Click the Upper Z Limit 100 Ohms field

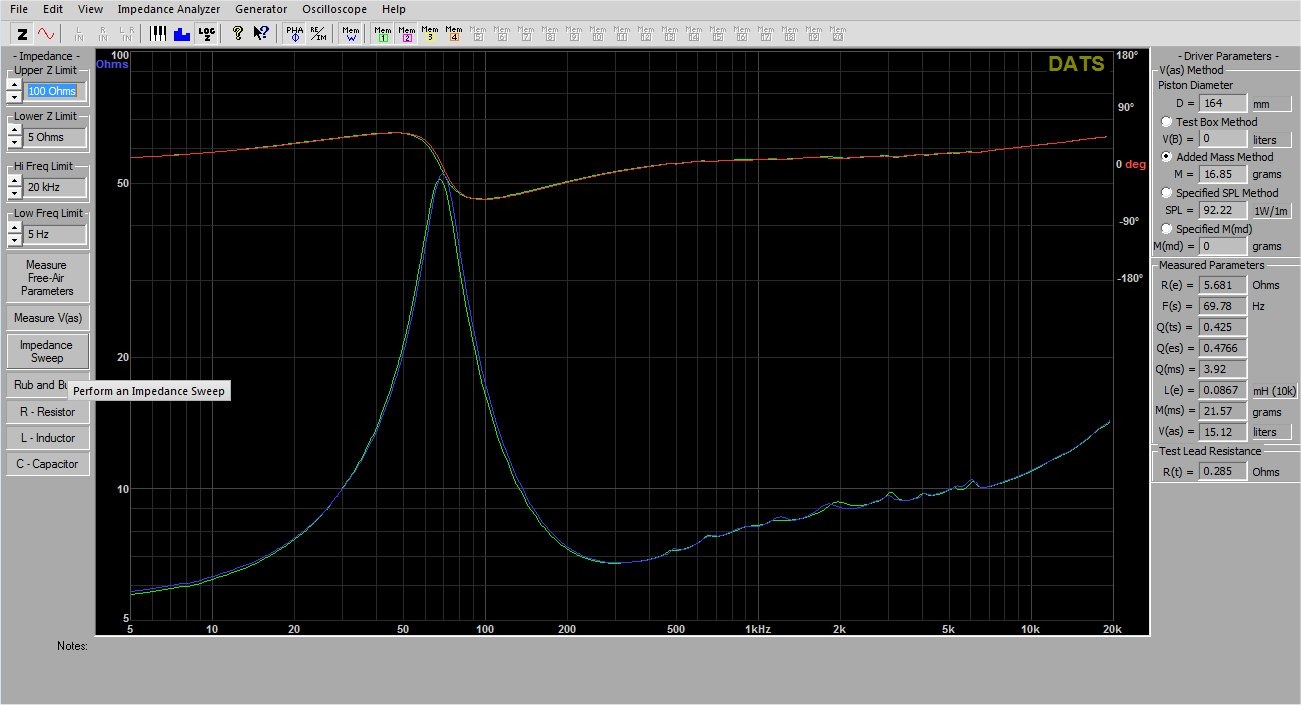click(56, 91)
